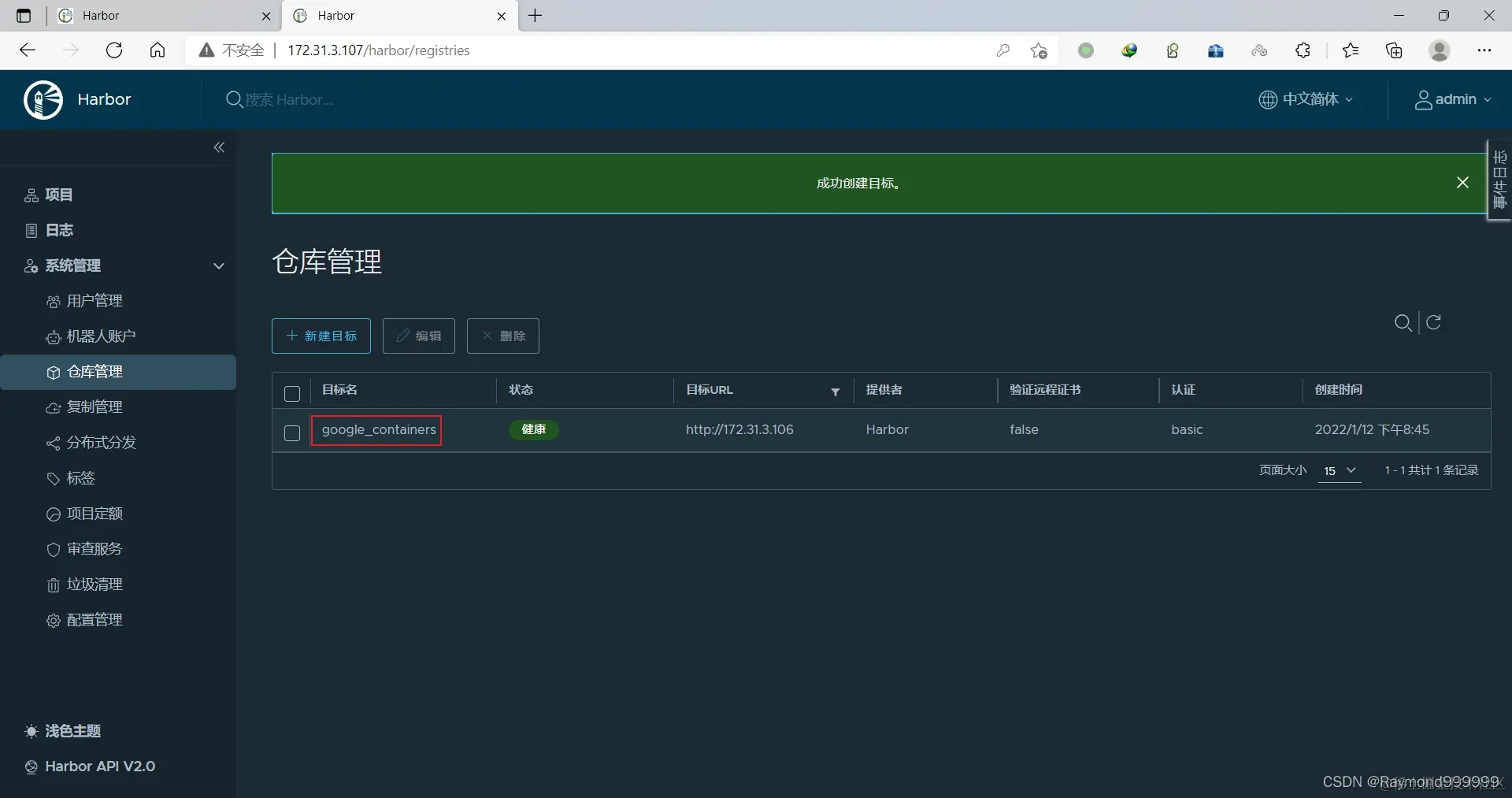
Task: Click the 新建目标 button
Action: [321, 336]
